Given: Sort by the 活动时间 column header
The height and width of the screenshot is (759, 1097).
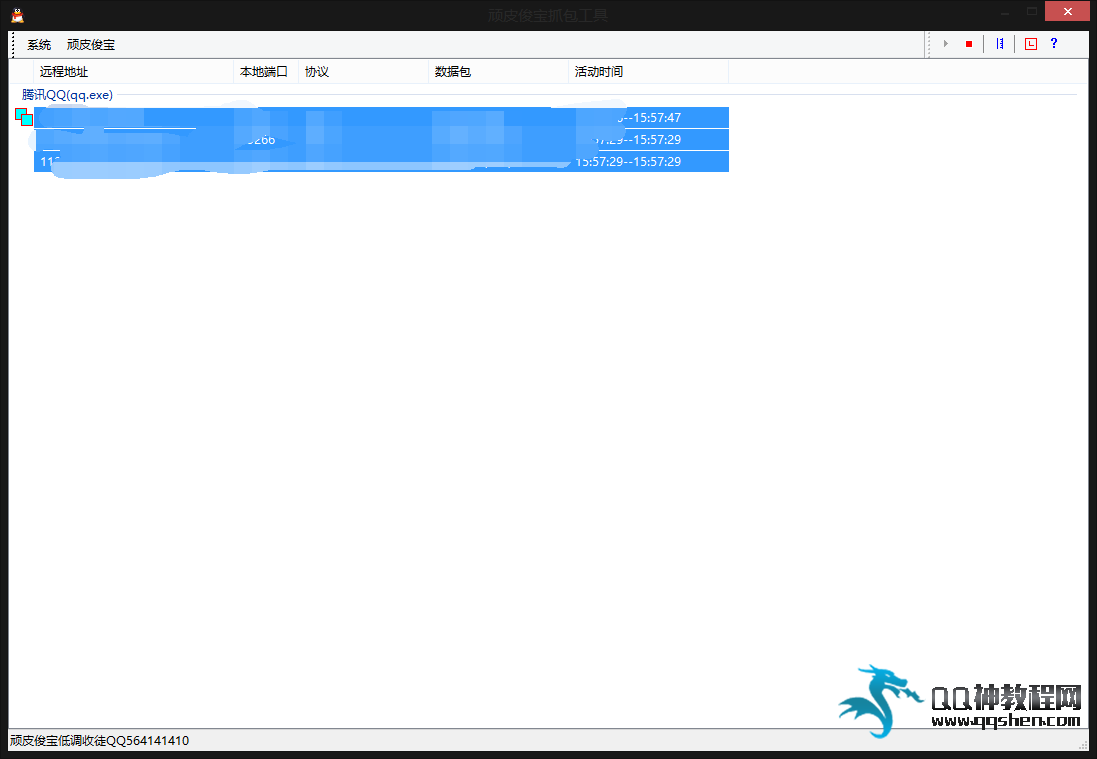Looking at the screenshot, I should point(649,71).
